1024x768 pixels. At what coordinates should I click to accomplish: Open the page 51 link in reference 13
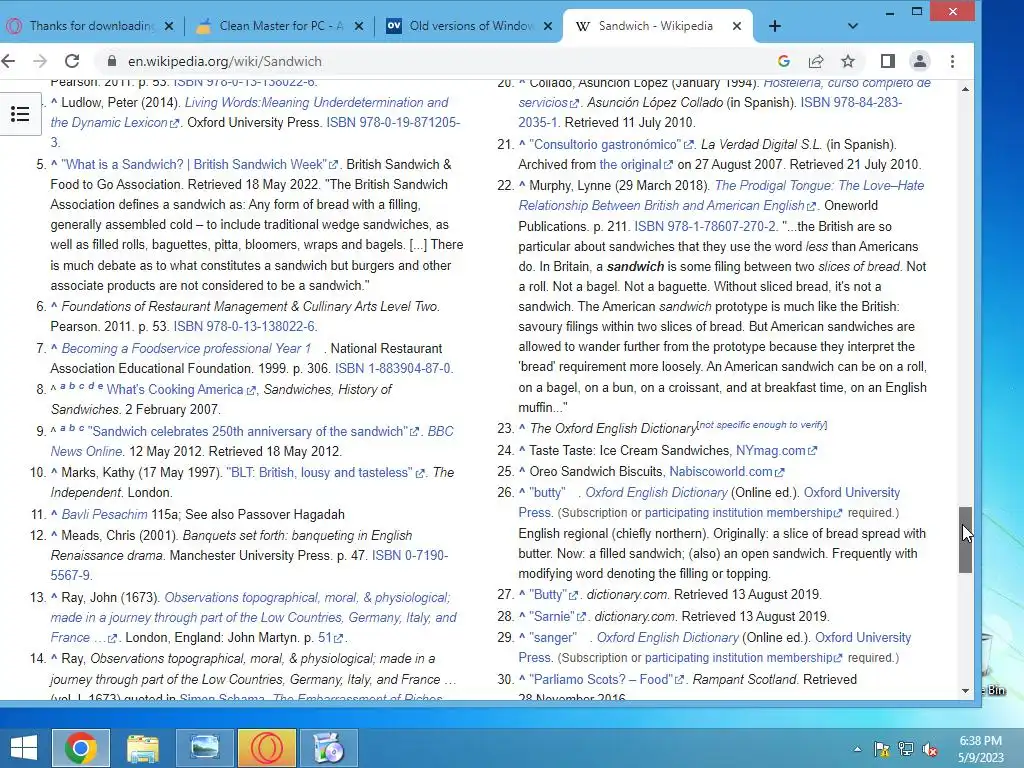point(325,638)
